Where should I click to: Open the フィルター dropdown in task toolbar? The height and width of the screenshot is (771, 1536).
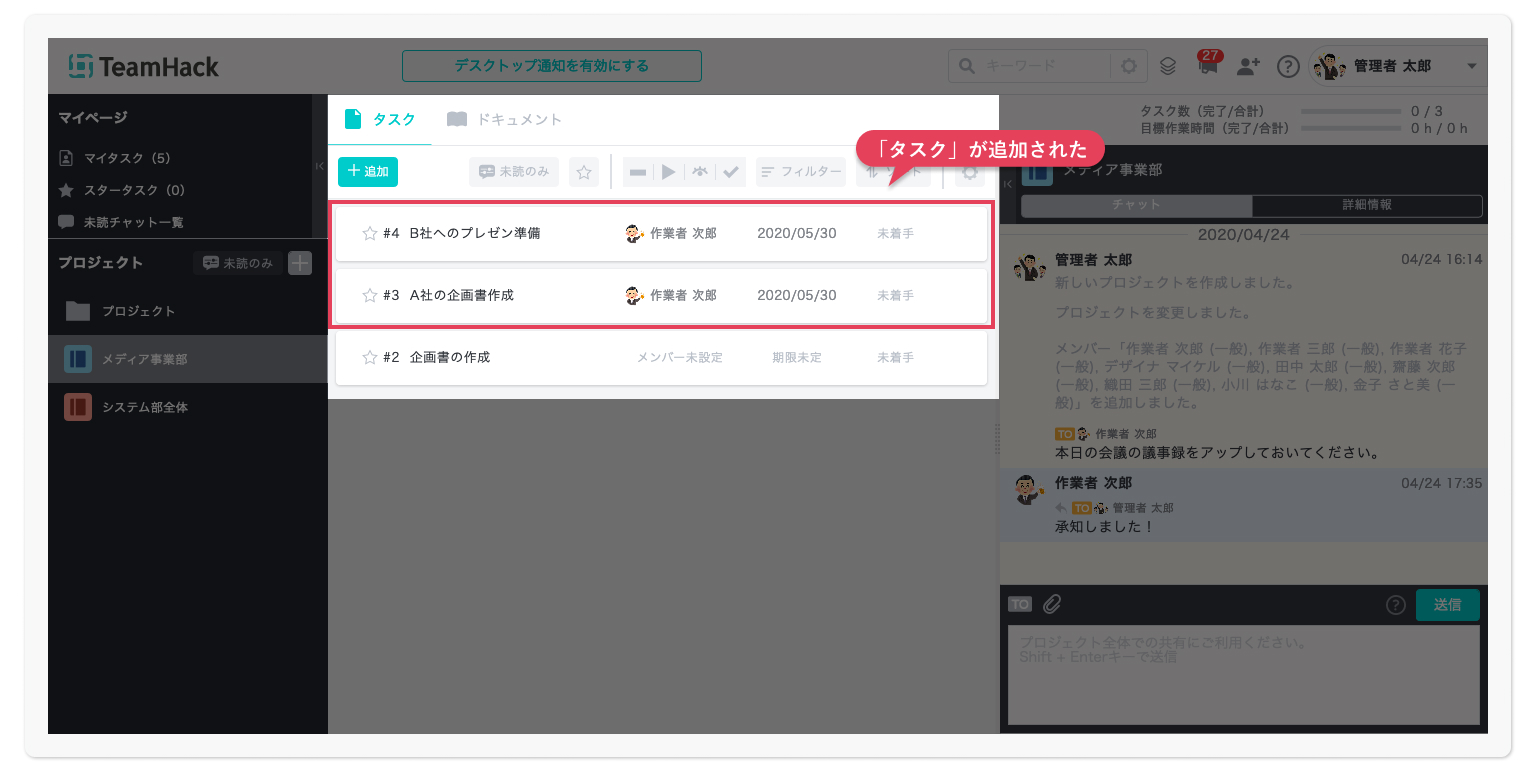pyautogui.click(x=801, y=172)
